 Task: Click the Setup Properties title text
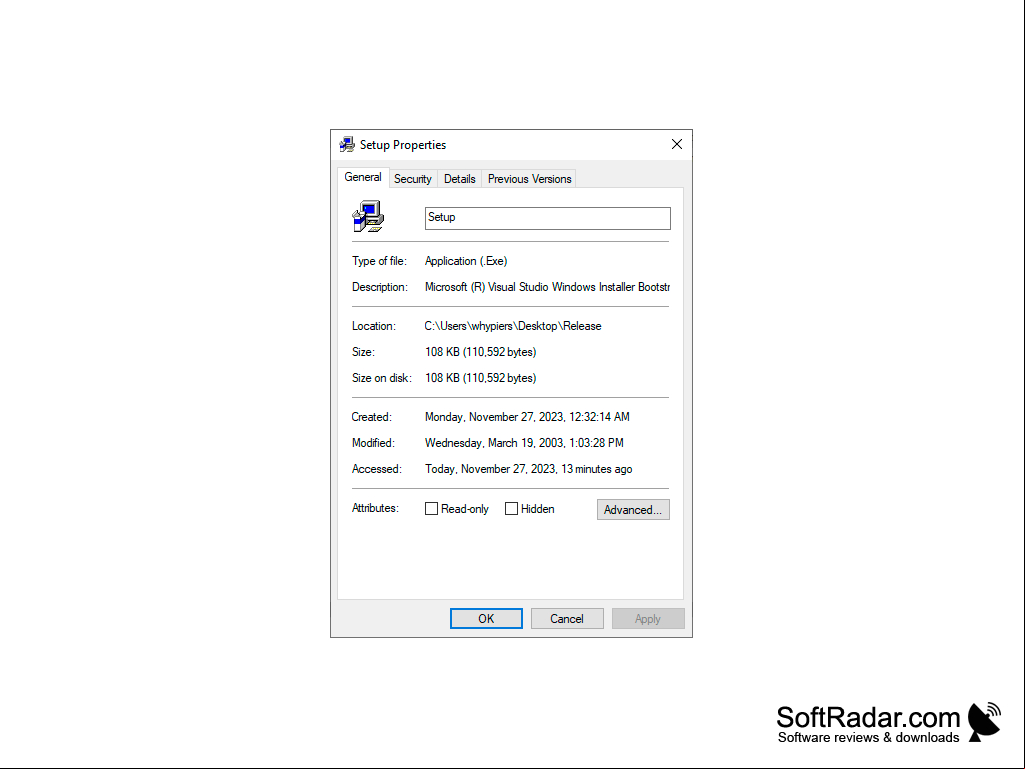403,145
